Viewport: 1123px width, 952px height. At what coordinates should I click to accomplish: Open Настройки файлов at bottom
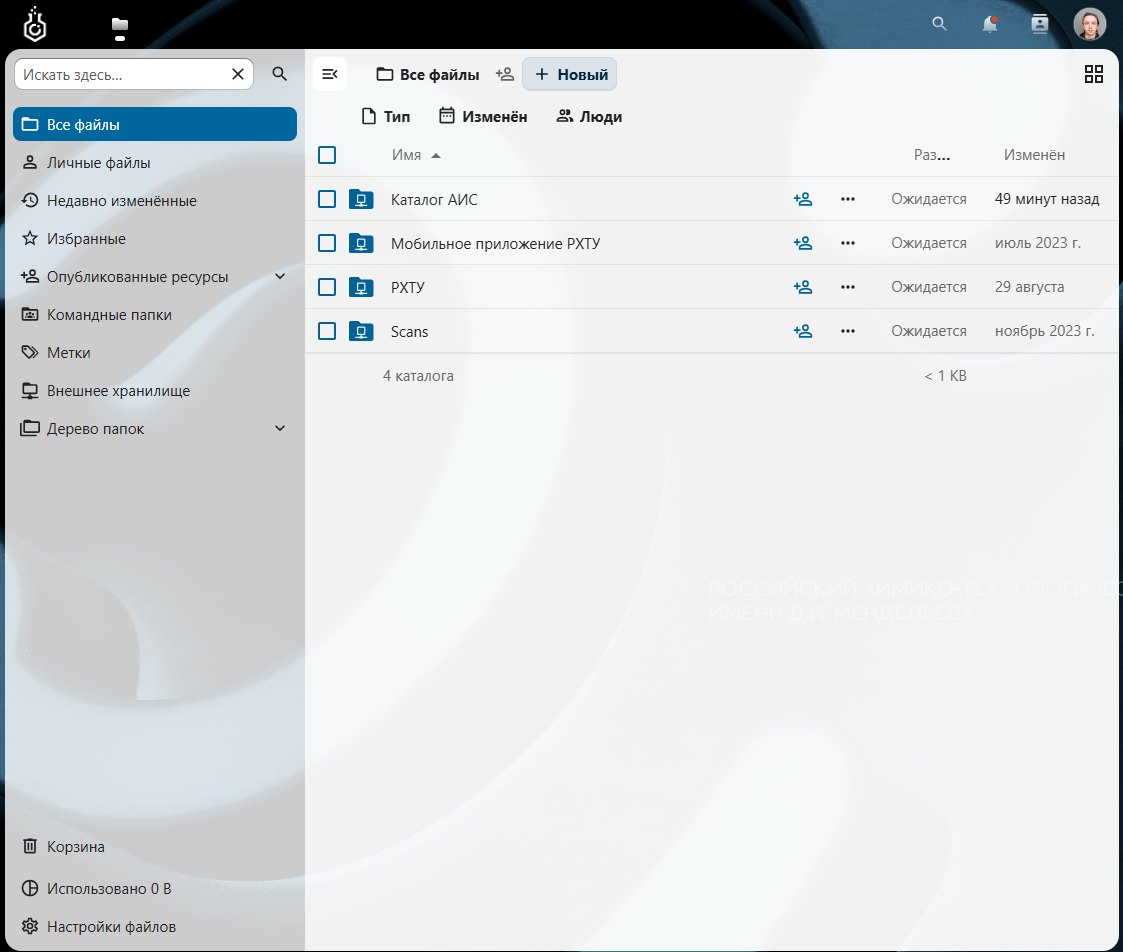click(x=110, y=926)
